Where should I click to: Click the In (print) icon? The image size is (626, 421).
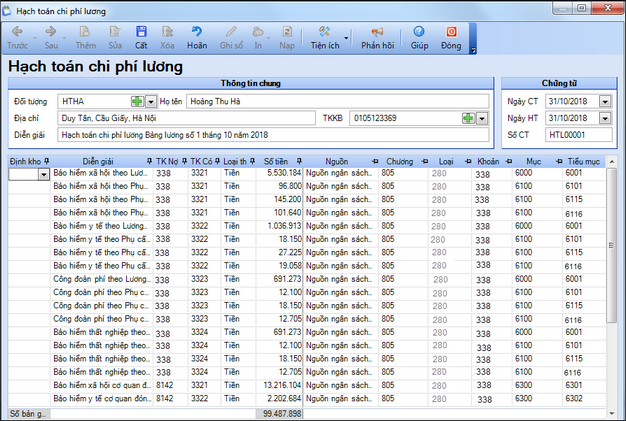pos(258,38)
